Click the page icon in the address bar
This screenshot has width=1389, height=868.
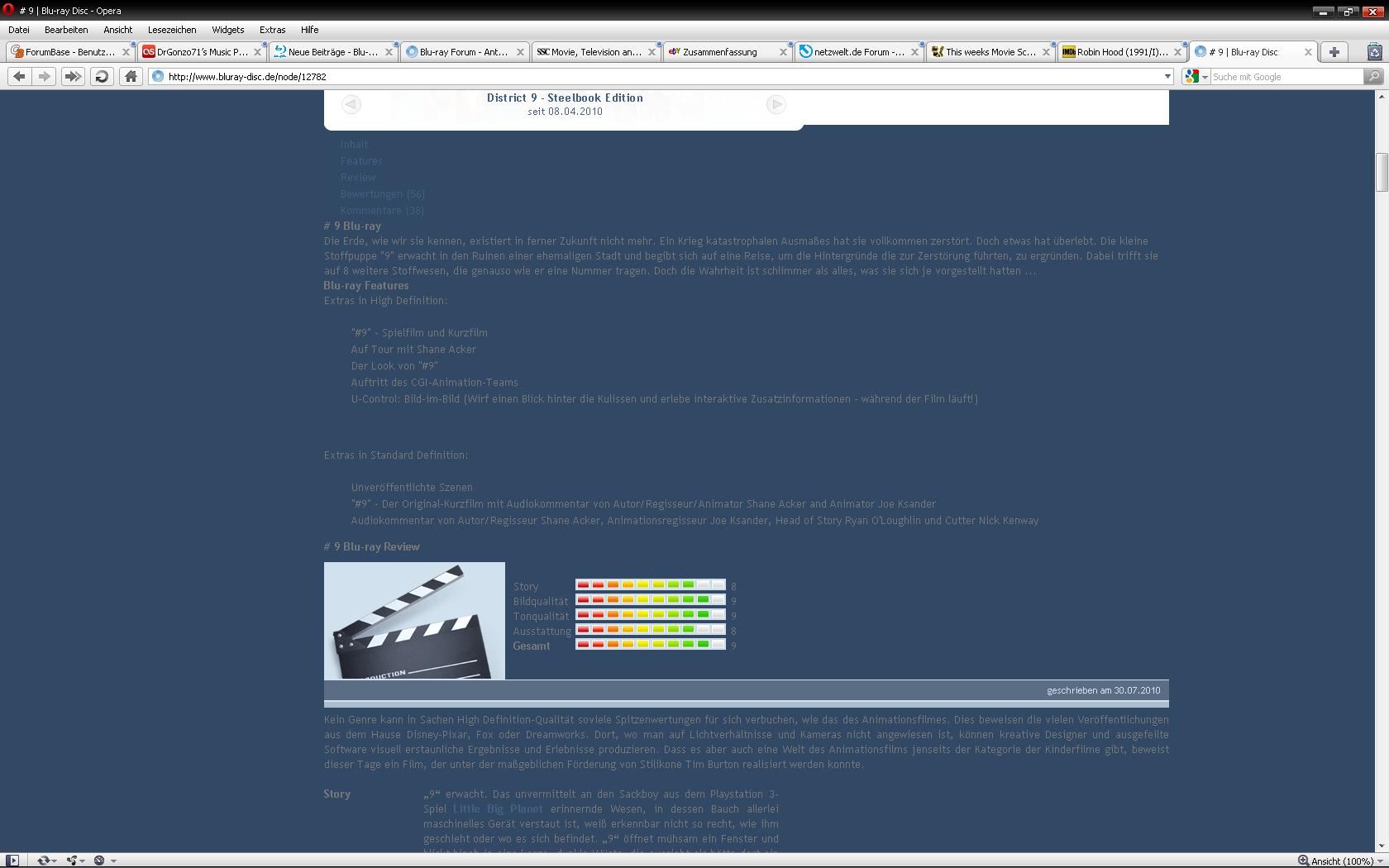(x=158, y=76)
